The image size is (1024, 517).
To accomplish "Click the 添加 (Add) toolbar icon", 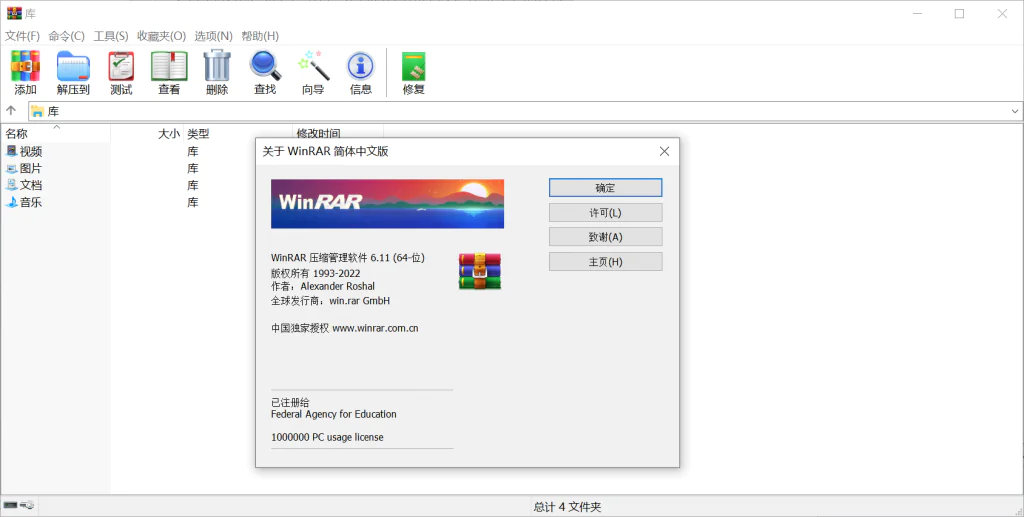I will coord(25,66).
